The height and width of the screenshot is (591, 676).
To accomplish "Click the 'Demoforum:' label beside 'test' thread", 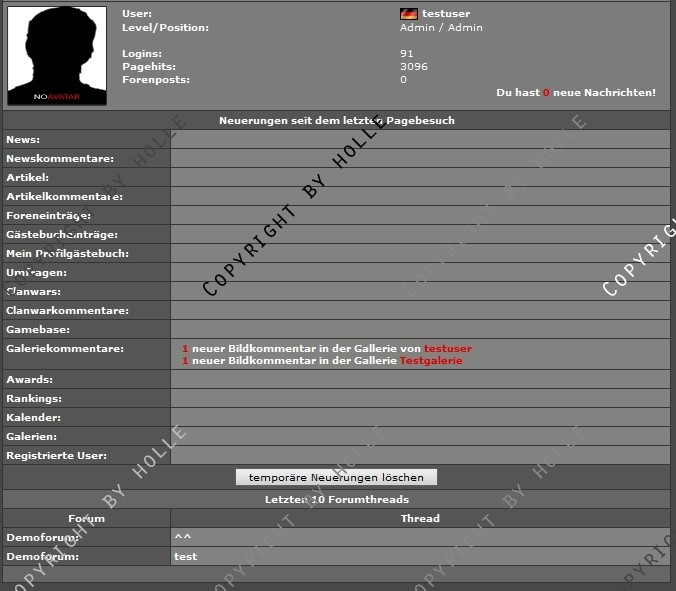I will pyautogui.click(x=42, y=557).
